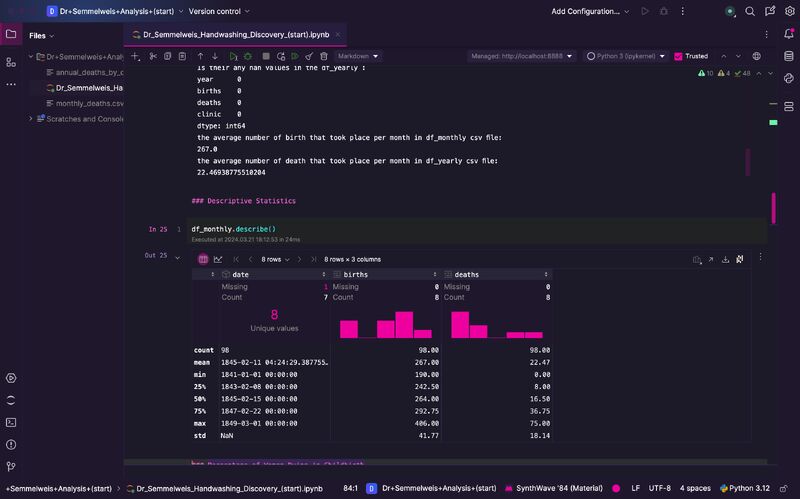Click Python 3.12 interpreter in status bar
Screen dimensions: 800x499
tap(745, 488)
